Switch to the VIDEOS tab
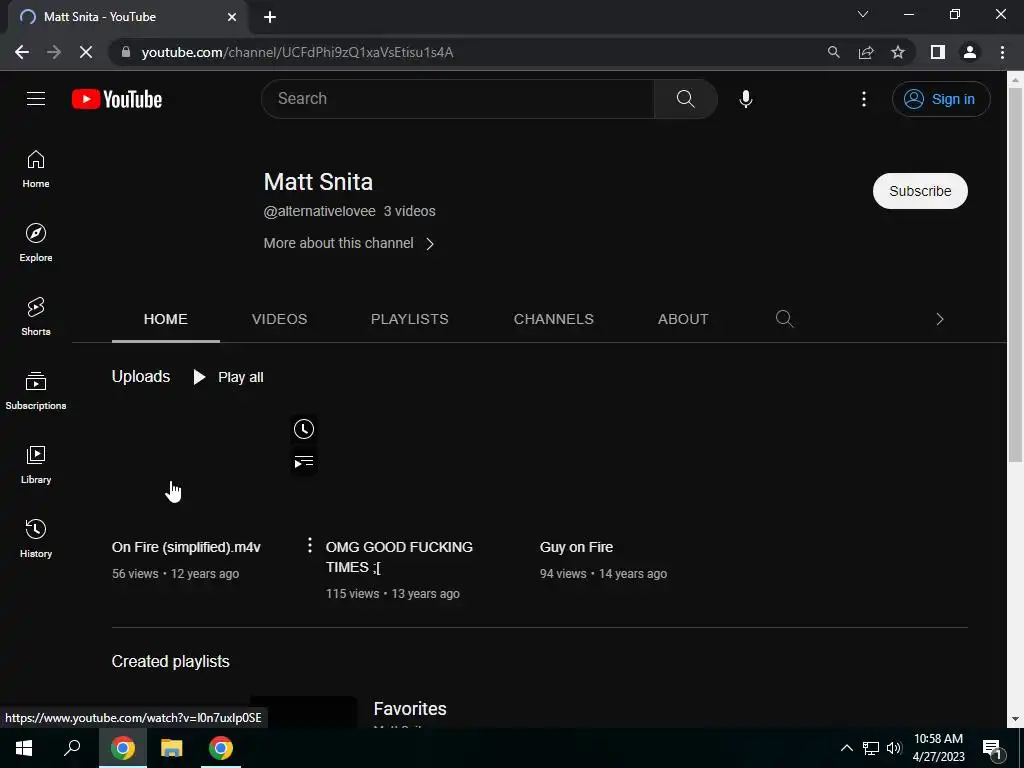The height and width of the screenshot is (768, 1024). click(x=280, y=319)
